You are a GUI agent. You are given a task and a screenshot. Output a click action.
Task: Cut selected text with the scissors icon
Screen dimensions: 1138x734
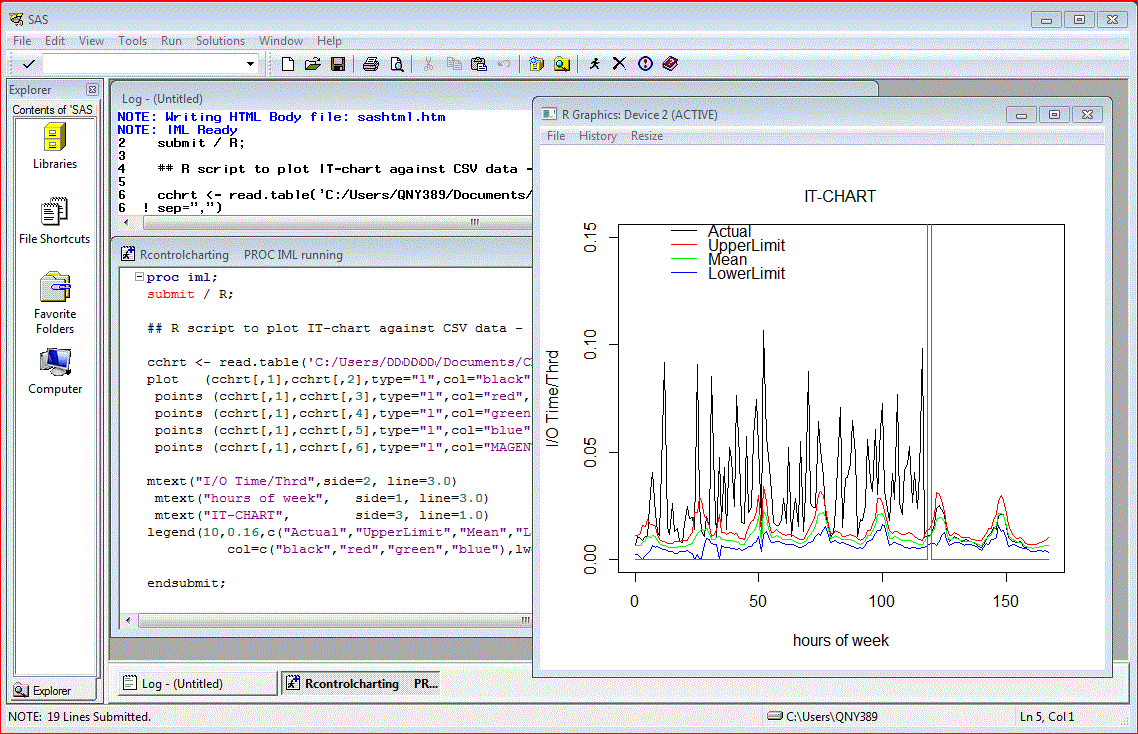click(427, 63)
